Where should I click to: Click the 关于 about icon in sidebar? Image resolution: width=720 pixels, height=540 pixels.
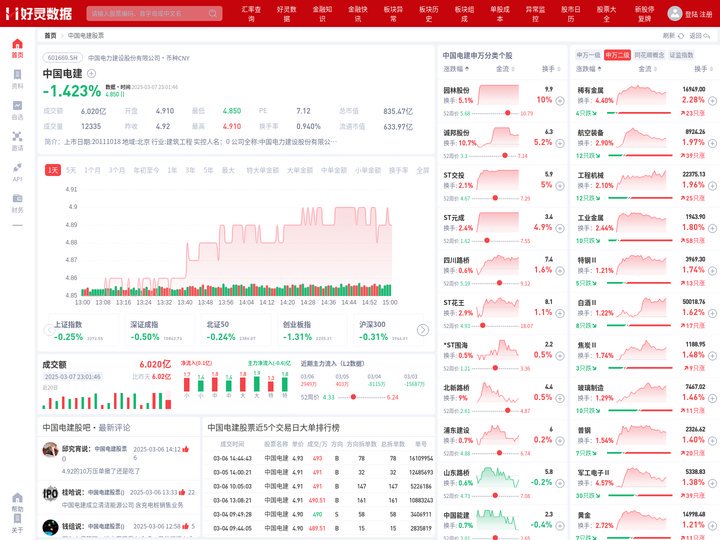pos(17,518)
